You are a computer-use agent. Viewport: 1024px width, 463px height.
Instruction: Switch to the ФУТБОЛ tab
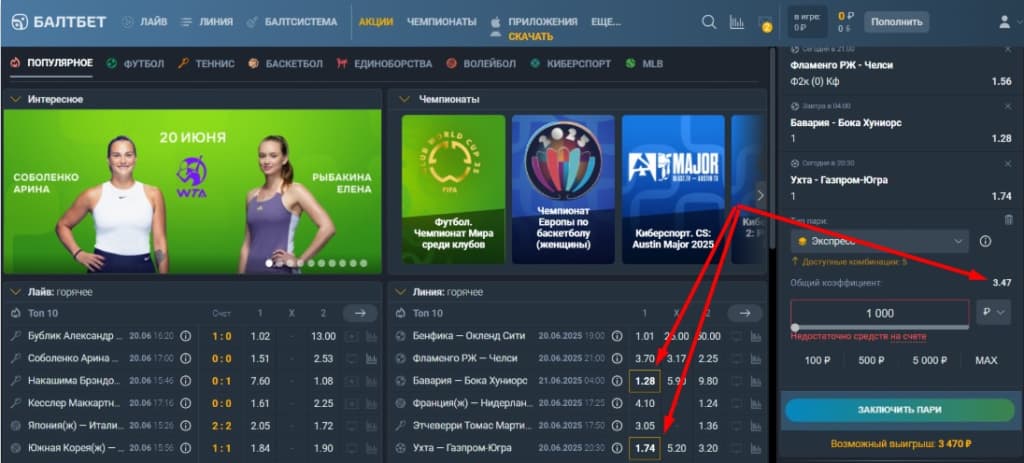point(135,63)
